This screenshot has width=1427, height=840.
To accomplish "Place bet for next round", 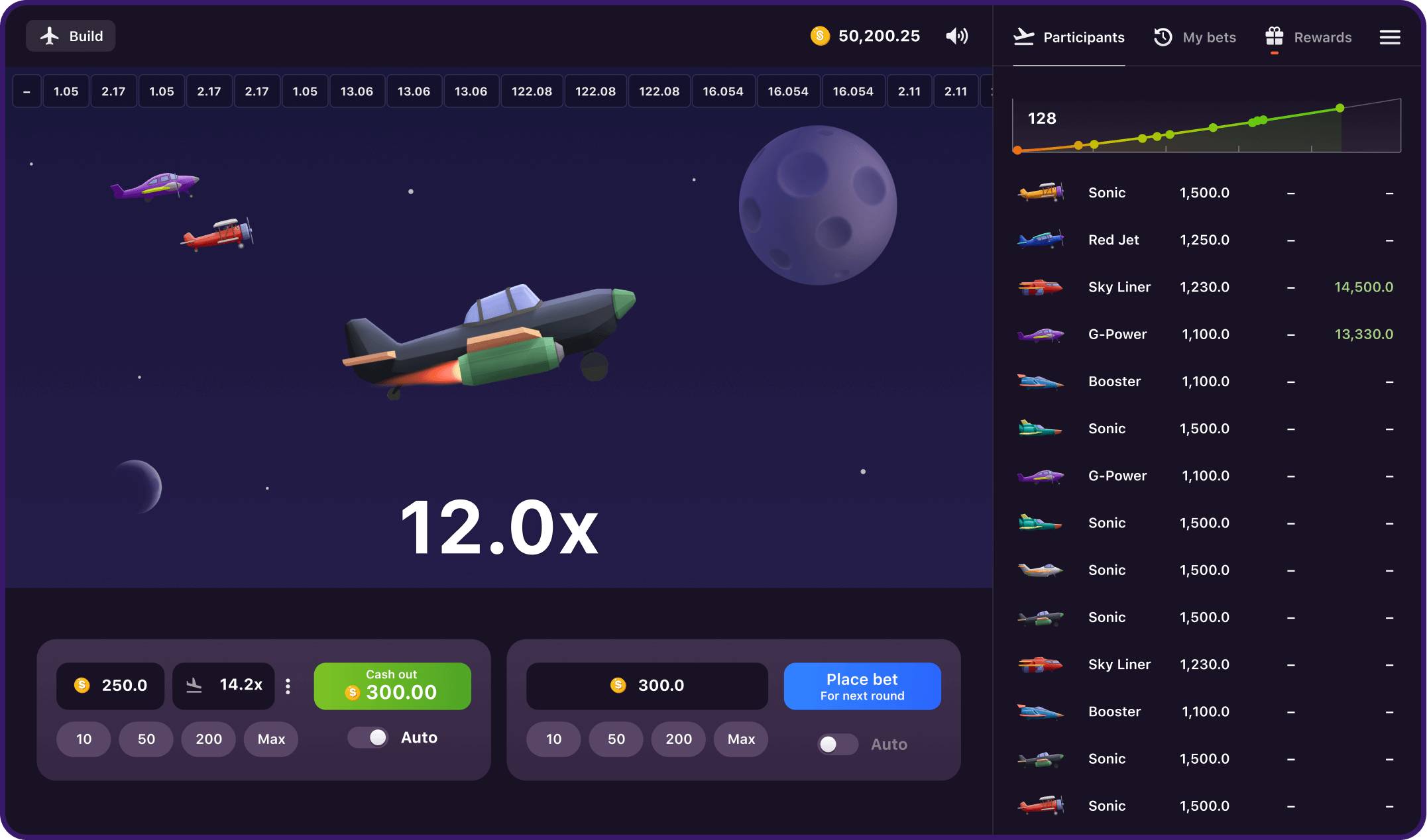I will pos(861,685).
